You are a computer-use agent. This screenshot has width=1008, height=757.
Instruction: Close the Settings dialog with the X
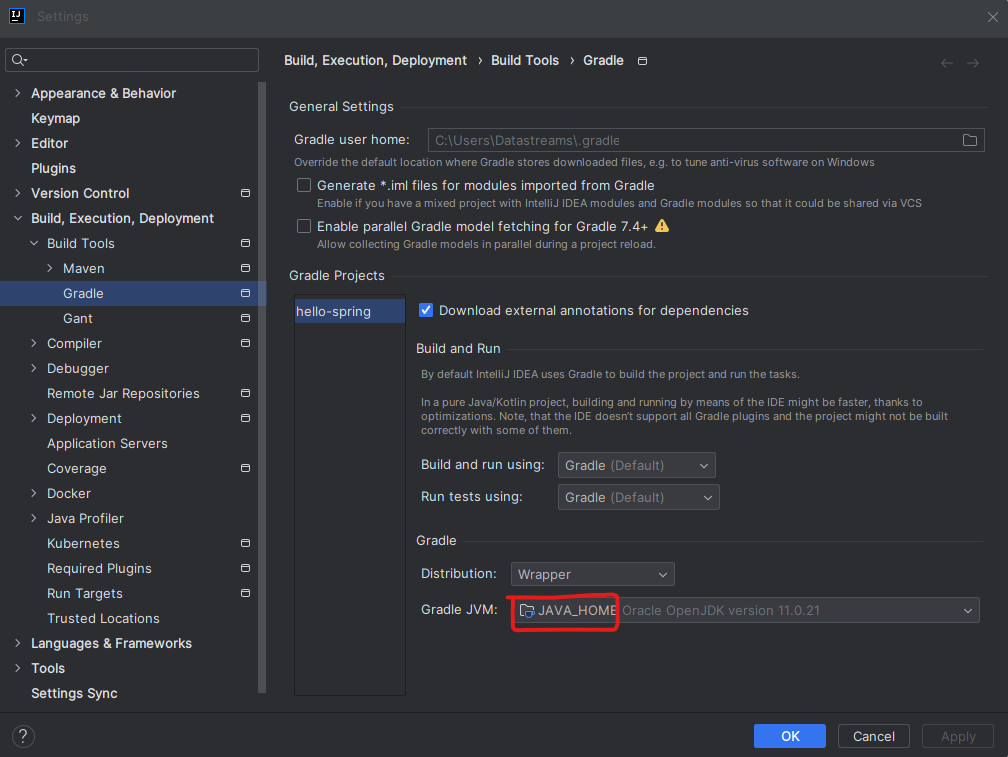tap(993, 17)
